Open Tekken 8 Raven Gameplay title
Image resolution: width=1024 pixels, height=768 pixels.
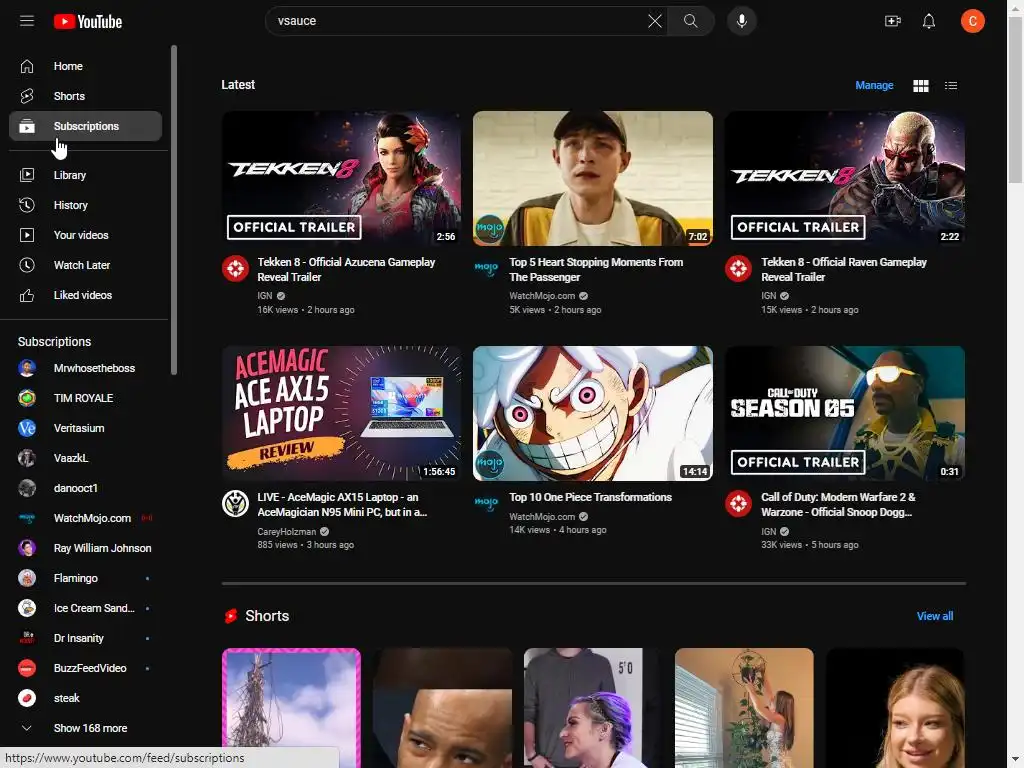pyautogui.click(x=844, y=270)
